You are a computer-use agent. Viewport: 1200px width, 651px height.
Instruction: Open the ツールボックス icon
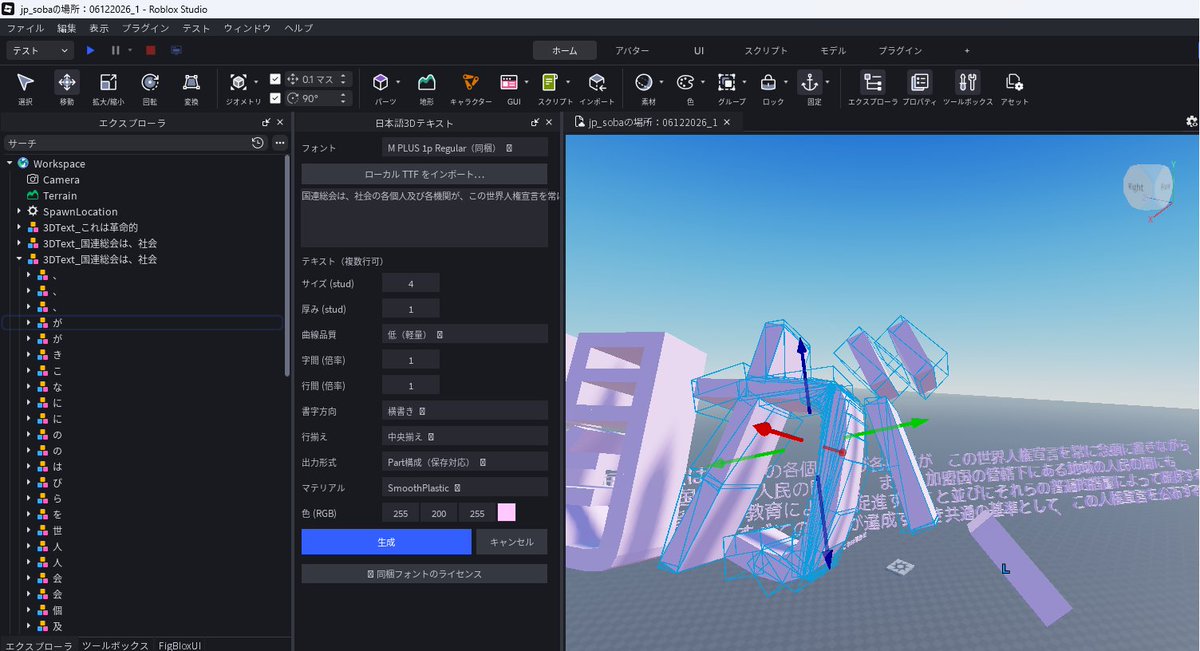click(x=967, y=83)
